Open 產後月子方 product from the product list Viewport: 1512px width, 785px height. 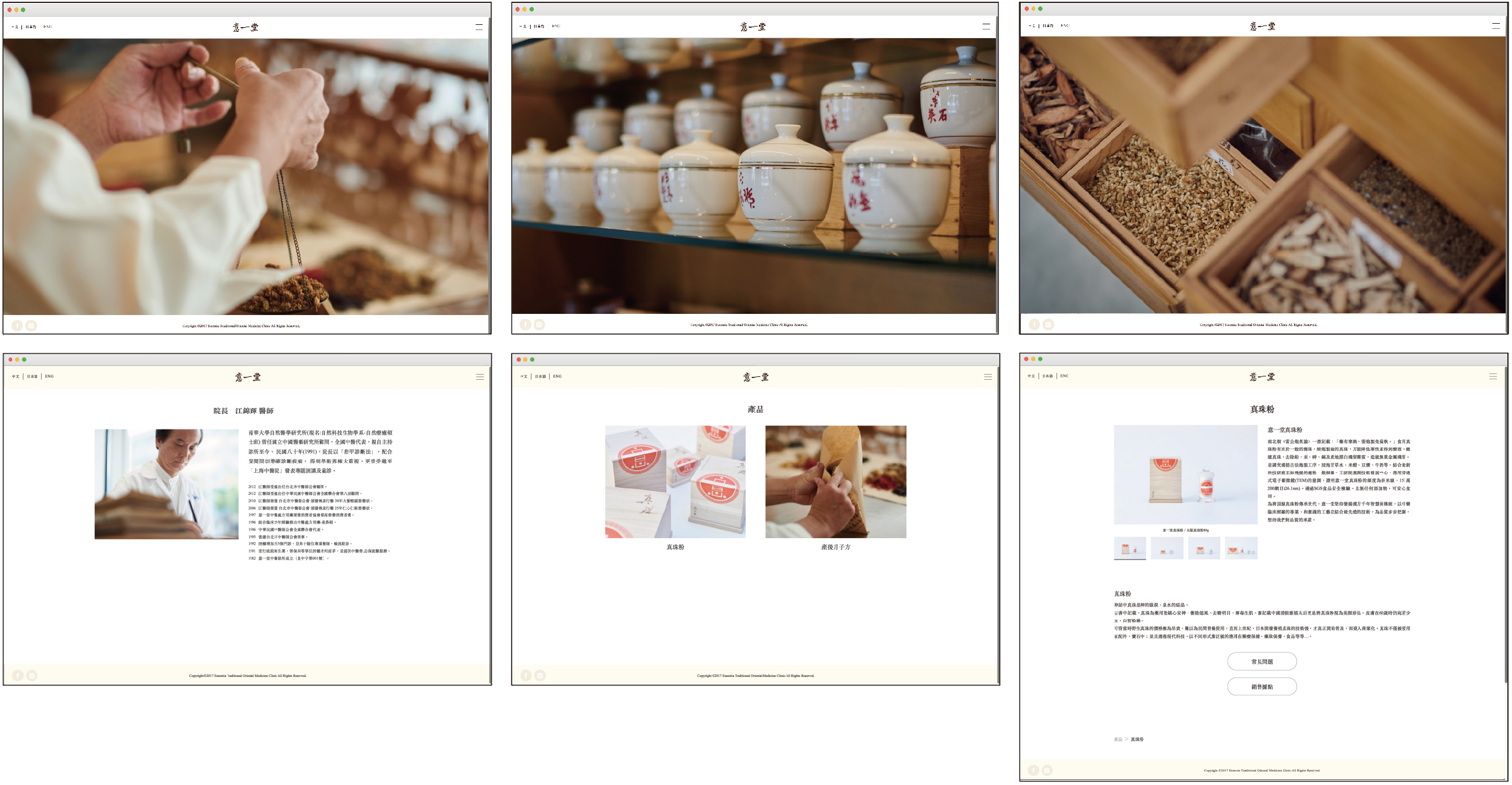pos(835,482)
